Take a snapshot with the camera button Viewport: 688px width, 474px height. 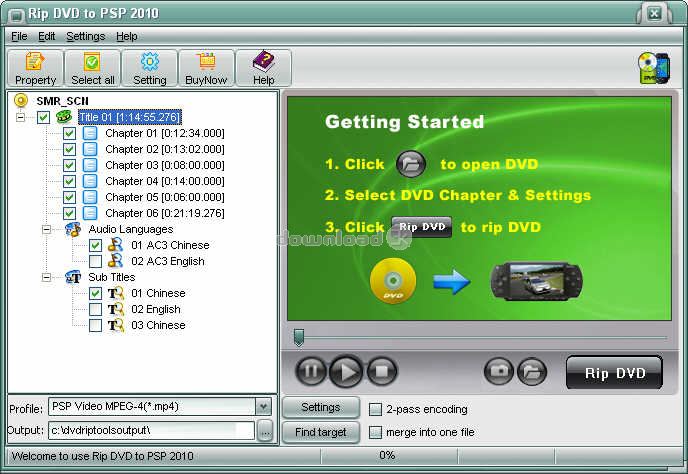(x=499, y=371)
